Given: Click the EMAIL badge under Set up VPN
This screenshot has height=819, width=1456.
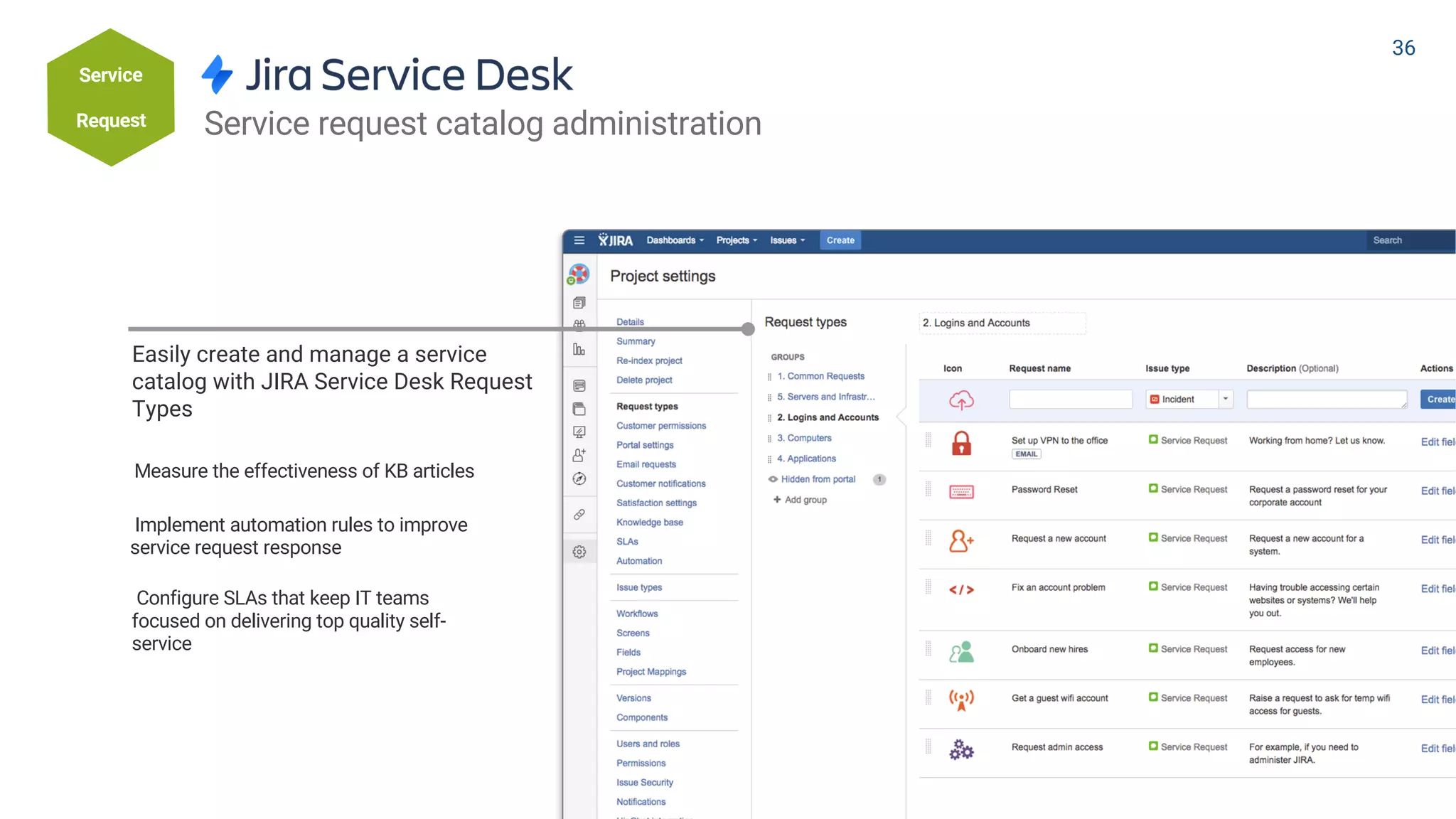Looking at the screenshot, I should [x=1026, y=454].
